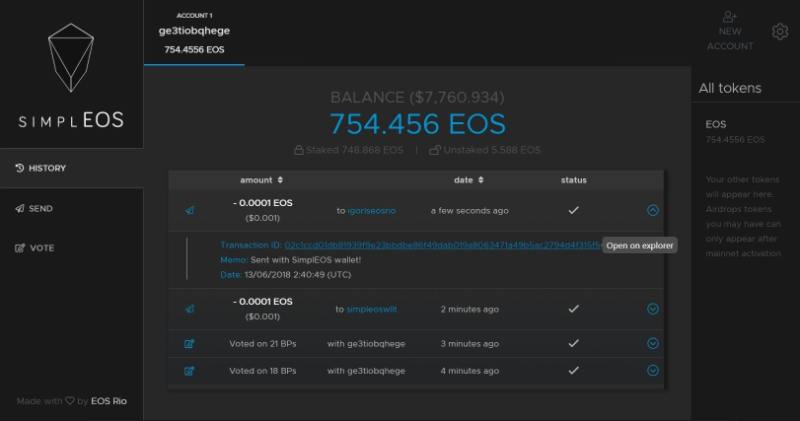Viewport: 800px width, 421px height.
Task: Expand the Voted on 18 BPs row
Action: point(653,370)
